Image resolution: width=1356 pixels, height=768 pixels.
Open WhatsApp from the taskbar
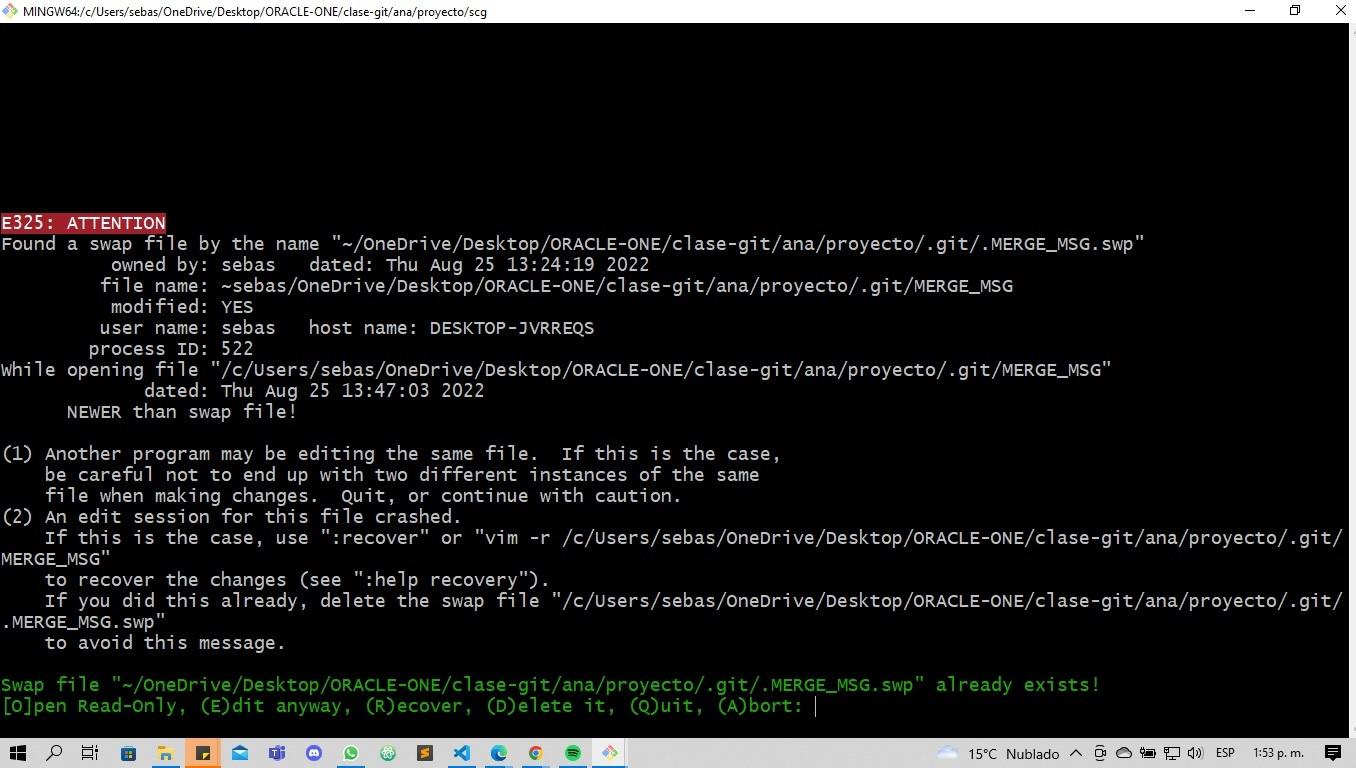351,753
